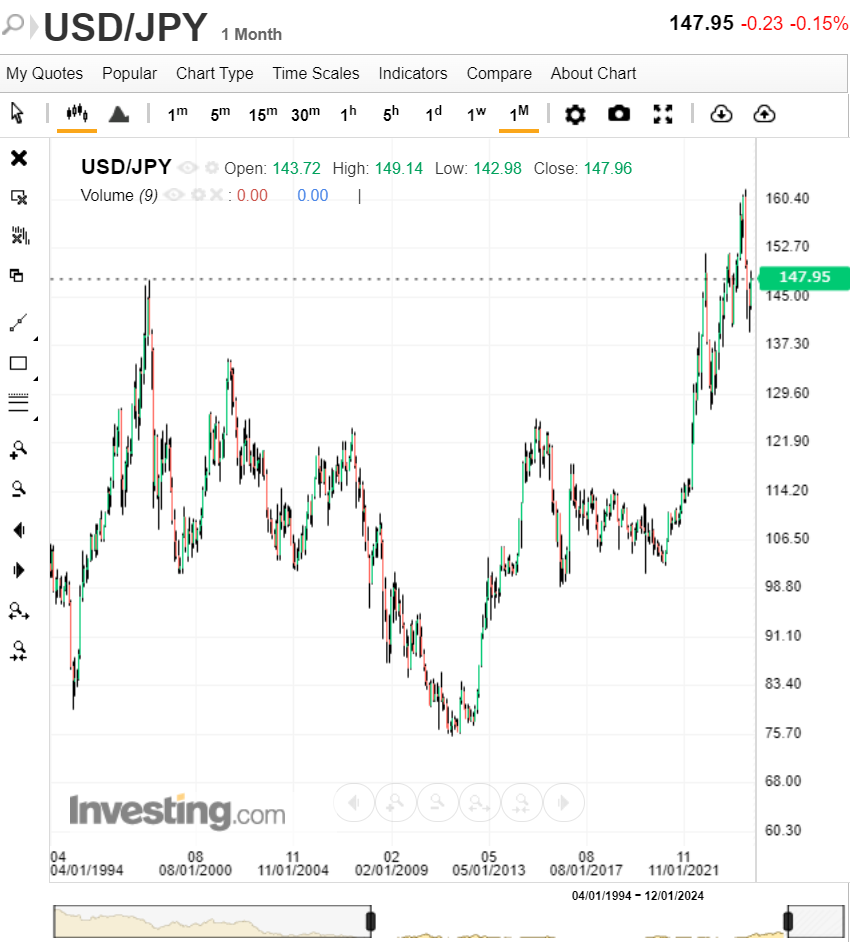Select the 1 week timeframe button
Screen dimensions: 850x942
pyautogui.click(x=476, y=114)
